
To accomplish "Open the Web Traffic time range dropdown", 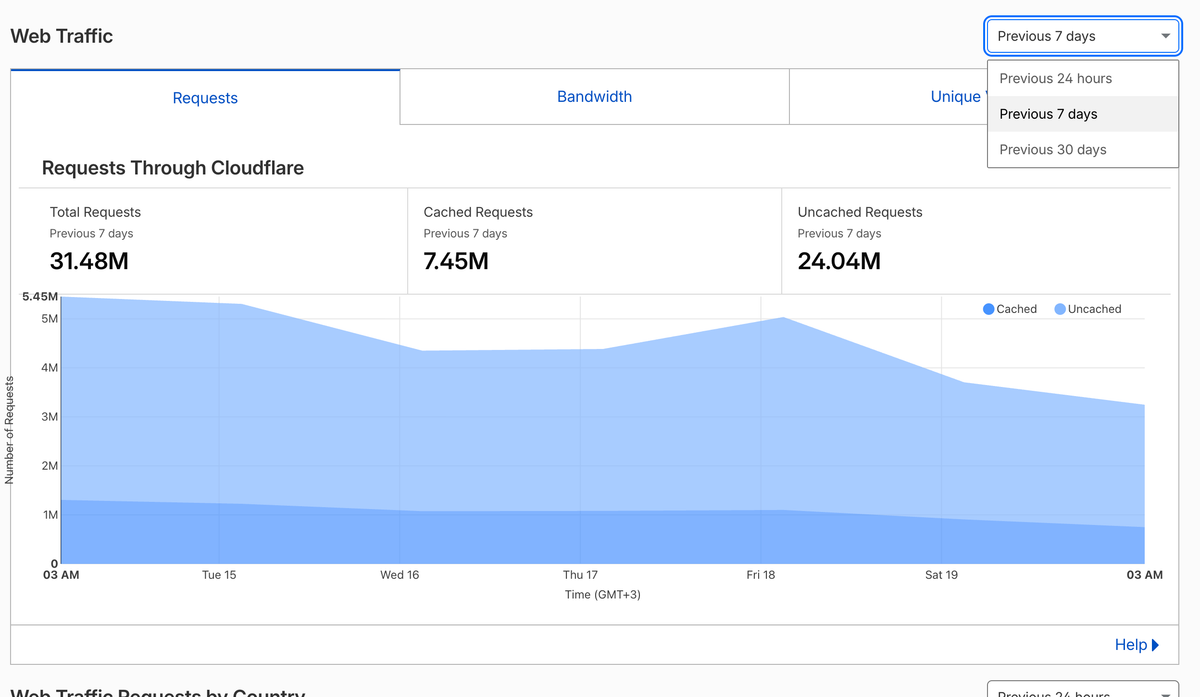I will 1082,36.
